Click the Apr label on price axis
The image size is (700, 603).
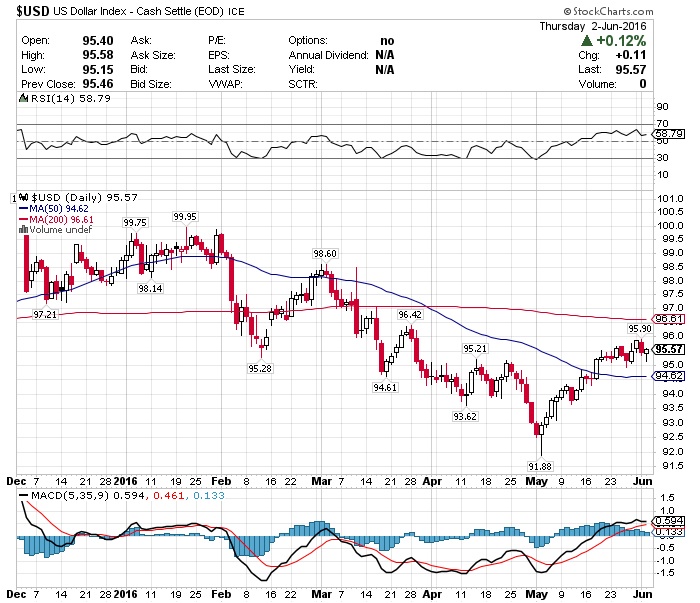432,481
